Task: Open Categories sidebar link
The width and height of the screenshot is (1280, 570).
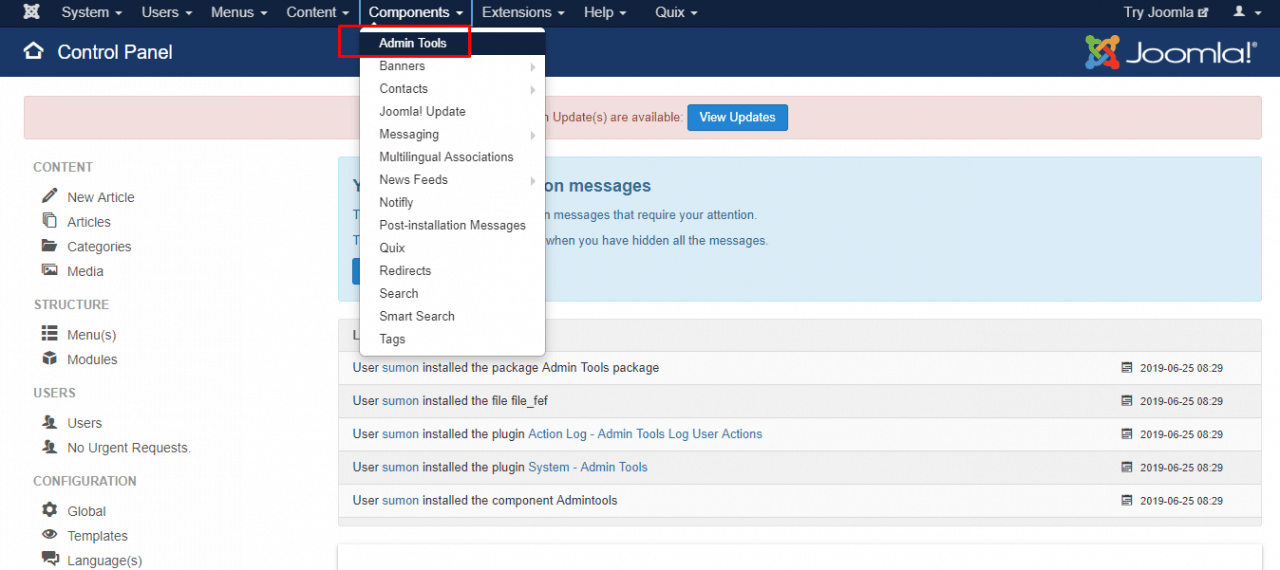Action: [x=99, y=247]
